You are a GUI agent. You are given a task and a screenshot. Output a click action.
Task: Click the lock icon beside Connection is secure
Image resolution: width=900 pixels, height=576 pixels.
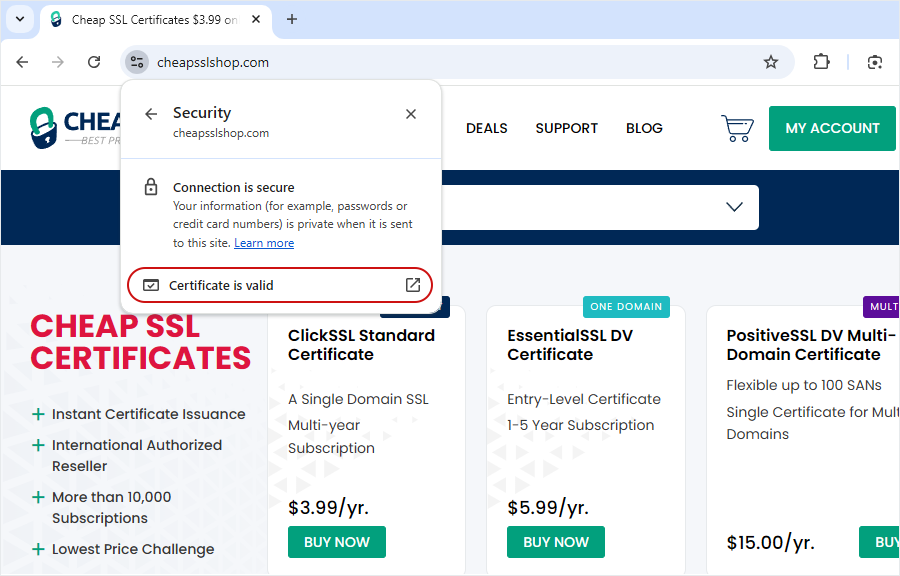[x=150, y=187]
